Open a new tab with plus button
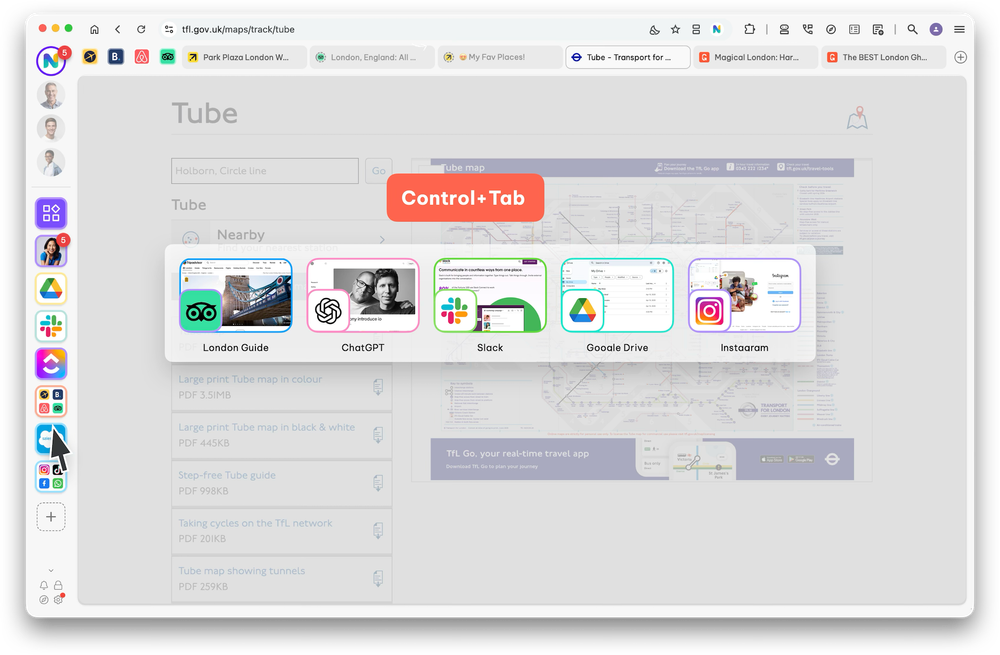 pos(961,57)
